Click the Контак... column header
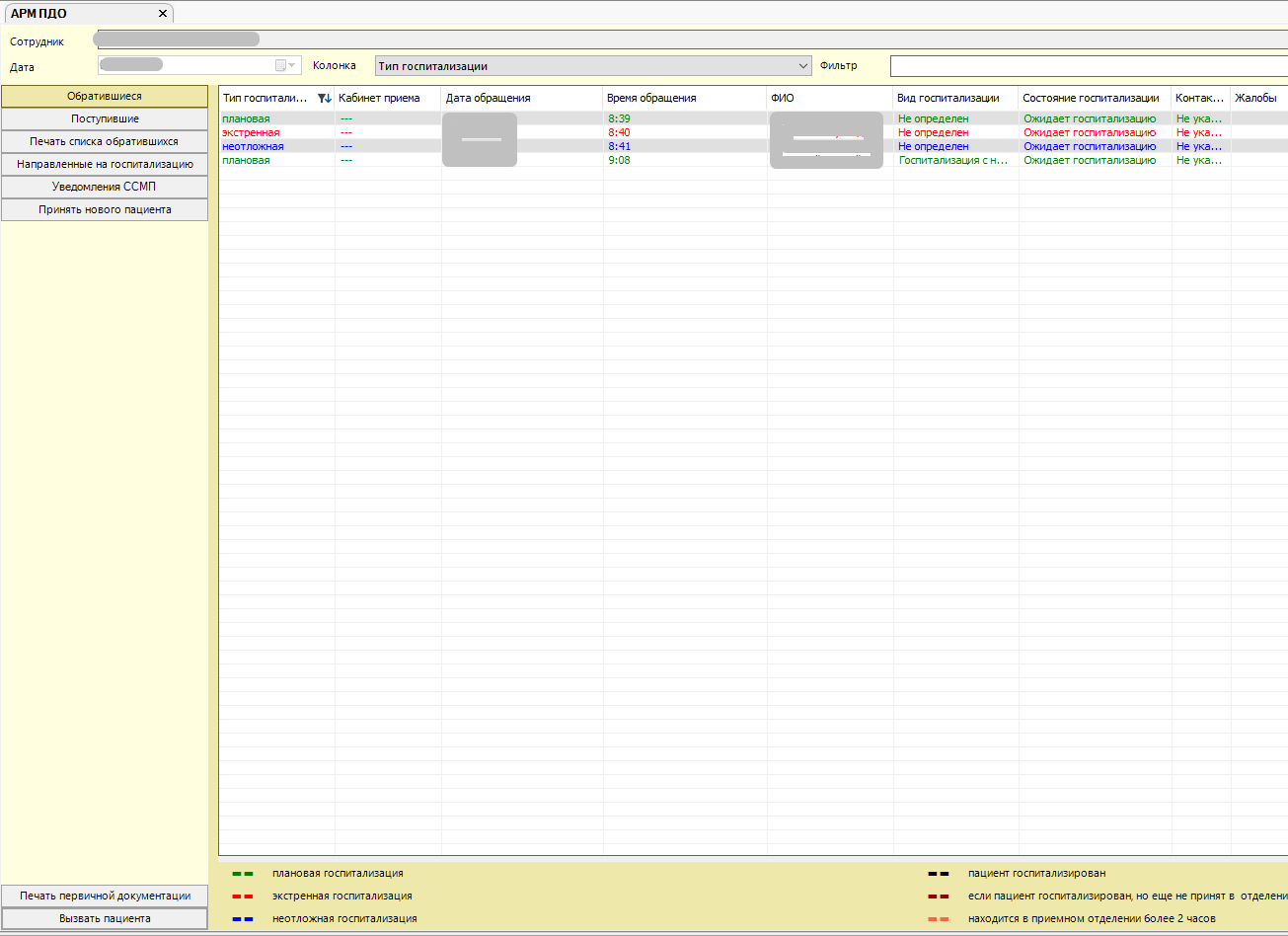The width and height of the screenshot is (1288, 936). [x=1201, y=98]
